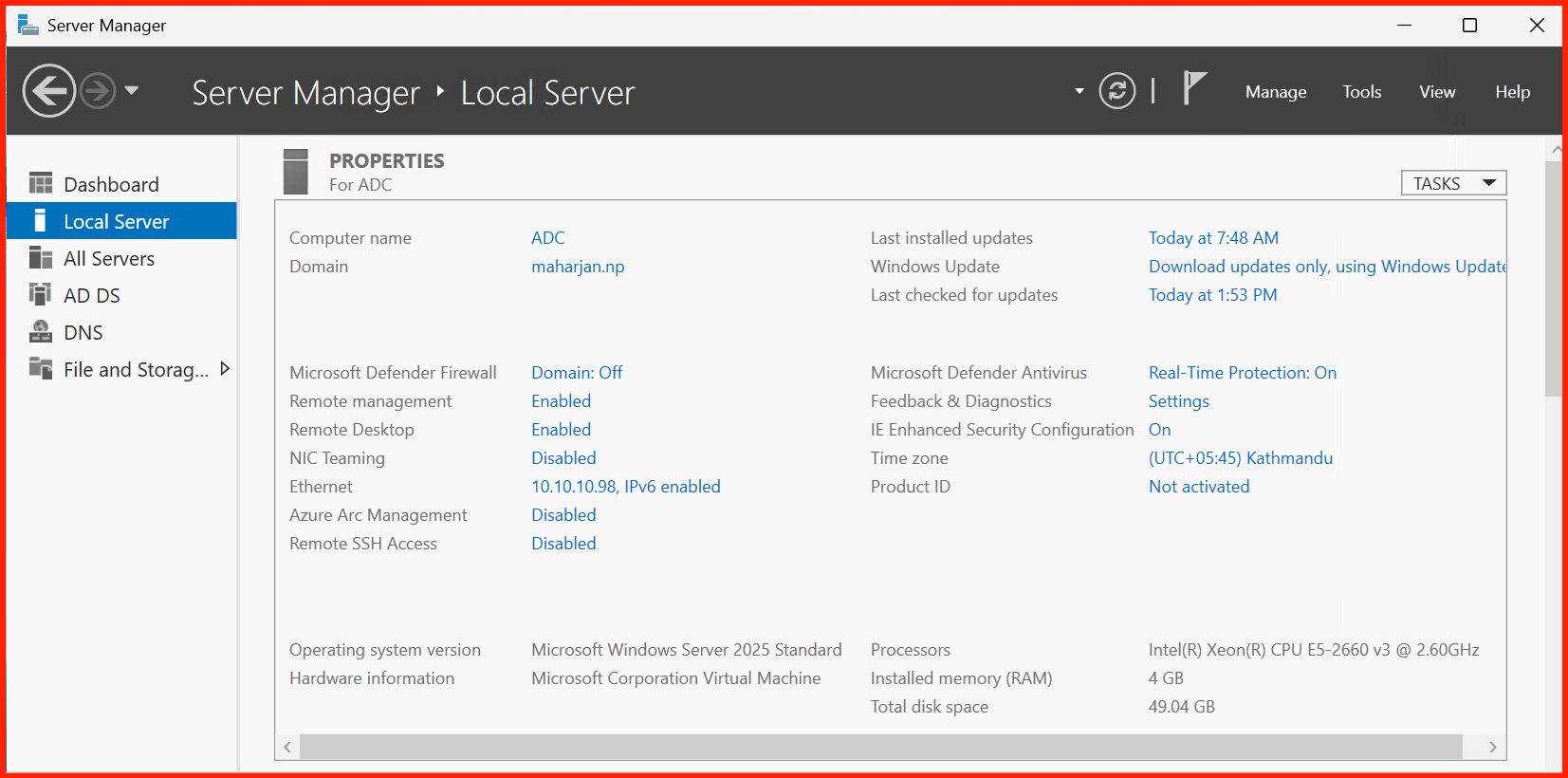Open Ethernet 10.10.10.98, IPv6 enabled link
The image size is (1568, 778).
[x=626, y=487]
